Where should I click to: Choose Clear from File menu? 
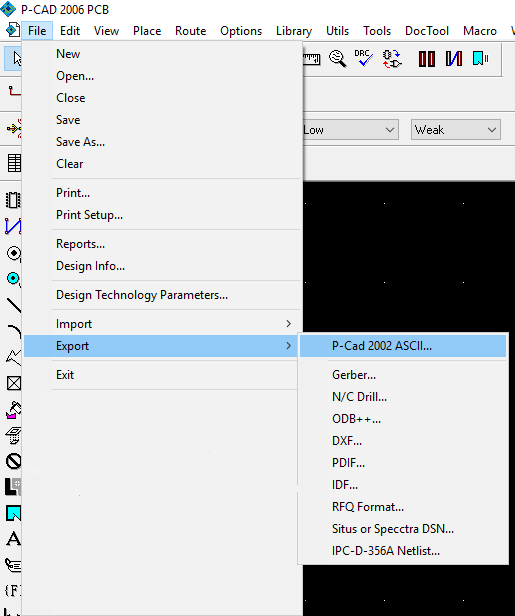[162, 164]
